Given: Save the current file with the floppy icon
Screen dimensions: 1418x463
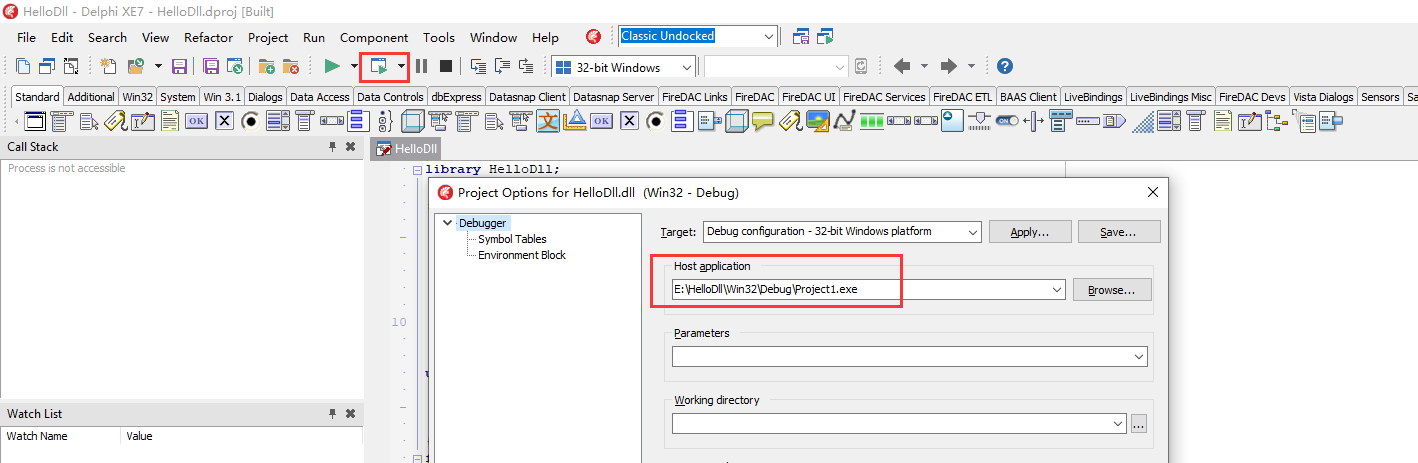Looking at the screenshot, I should pos(180,66).
